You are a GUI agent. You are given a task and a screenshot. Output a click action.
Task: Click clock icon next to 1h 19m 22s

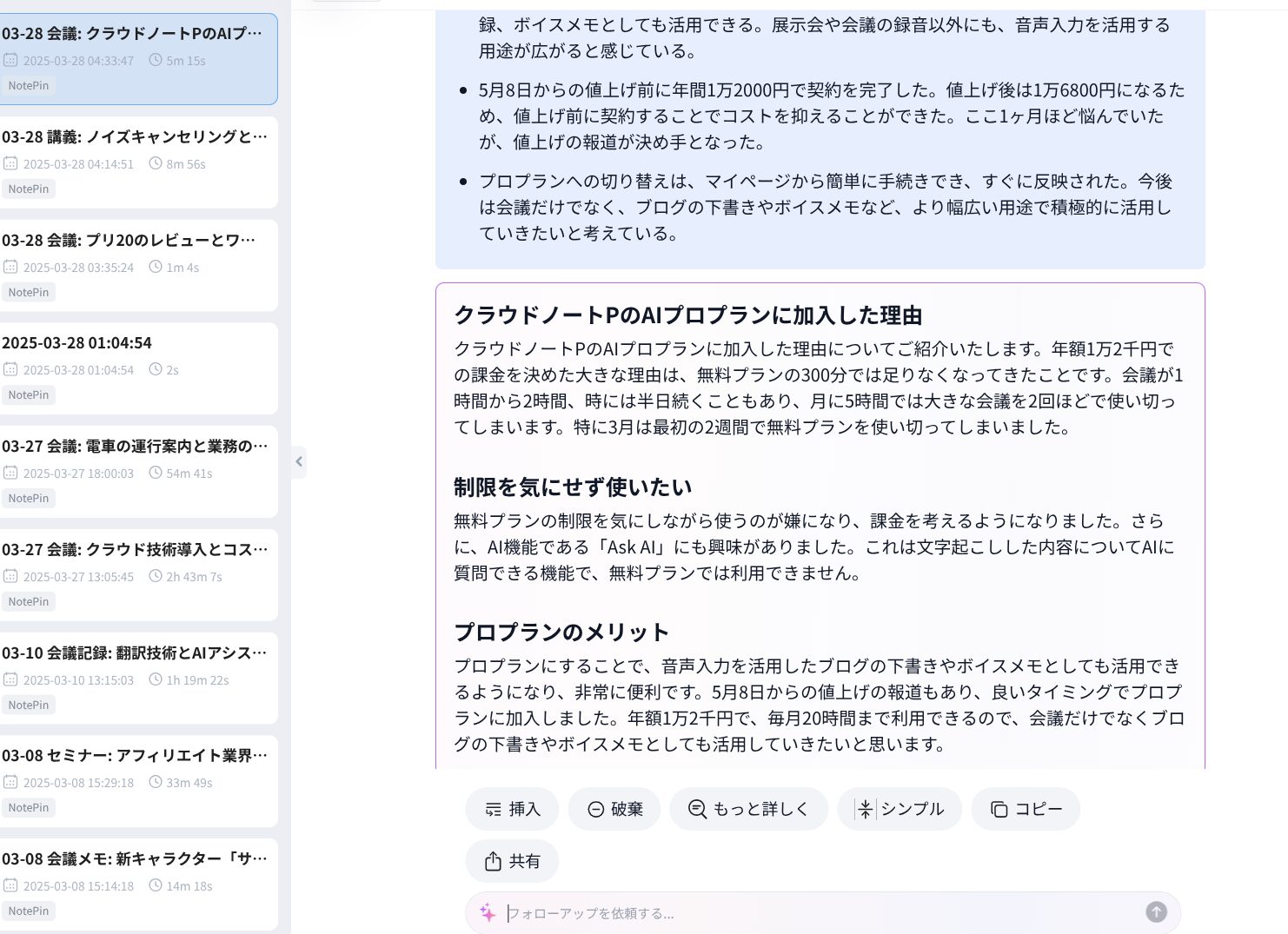[x=156, y=679]
